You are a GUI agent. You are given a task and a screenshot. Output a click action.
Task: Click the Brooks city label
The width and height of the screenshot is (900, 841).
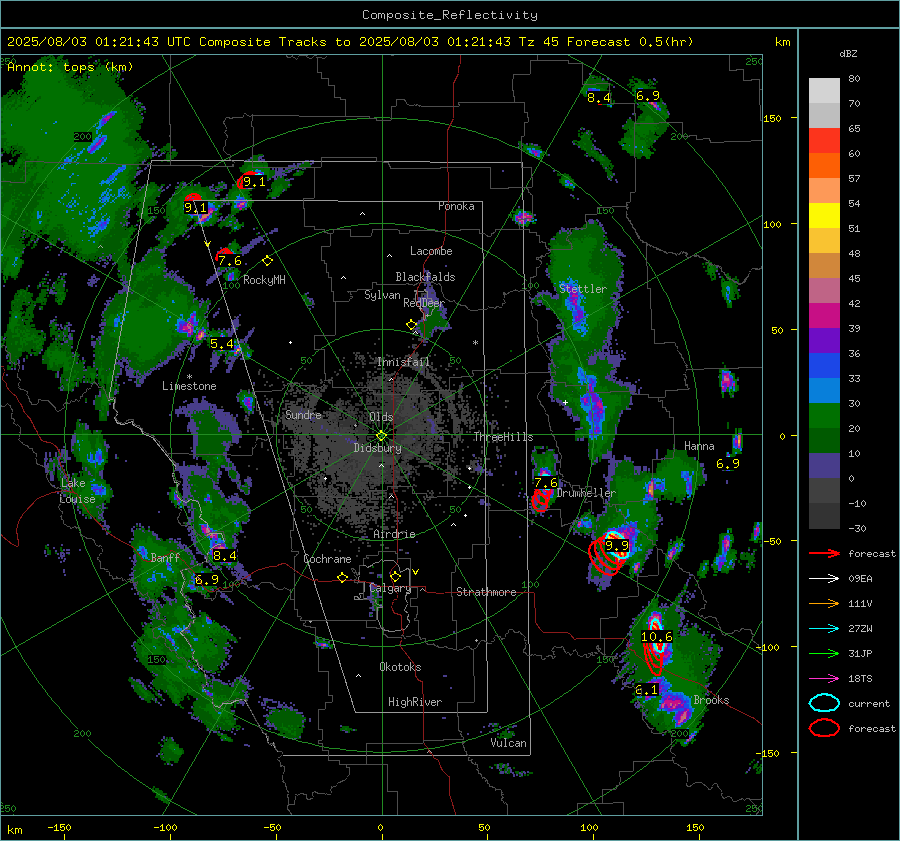coord(711,700)
